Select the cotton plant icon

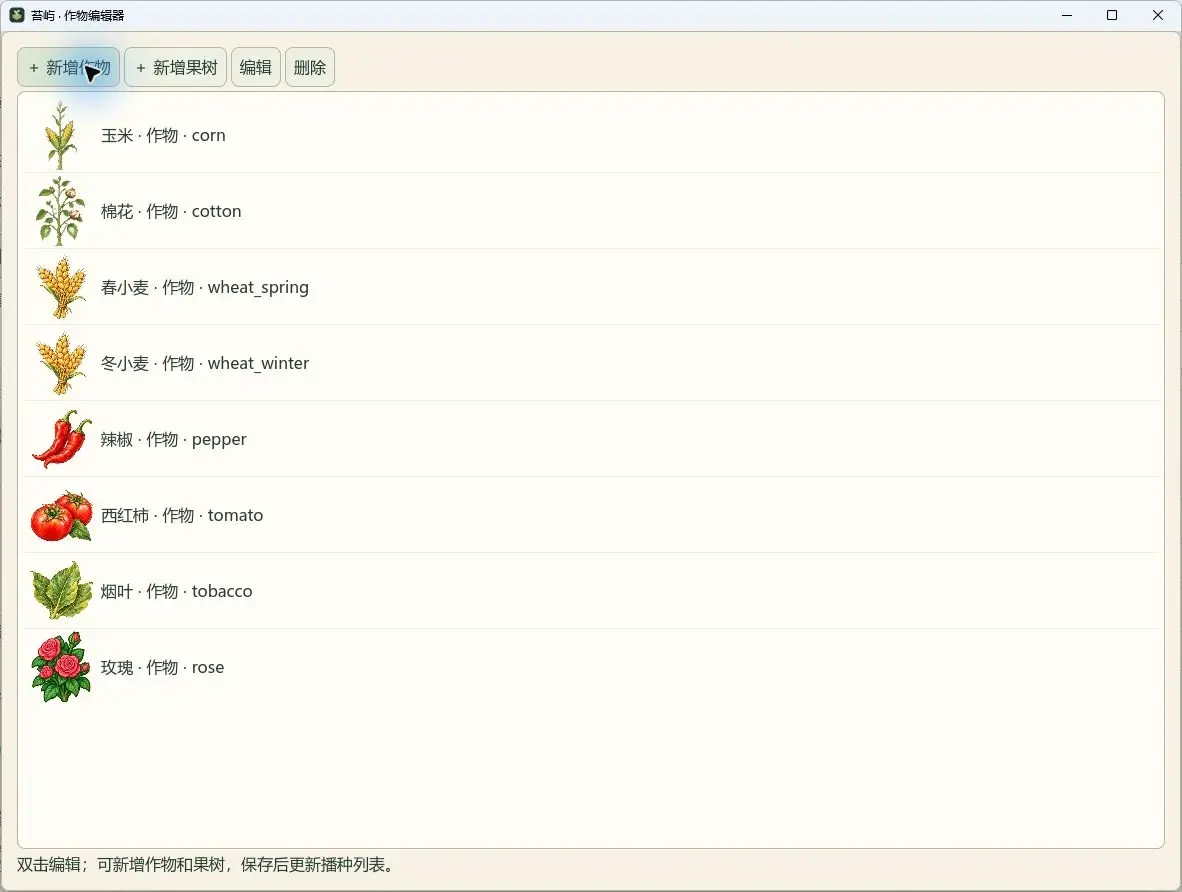(x=61, y=211)
